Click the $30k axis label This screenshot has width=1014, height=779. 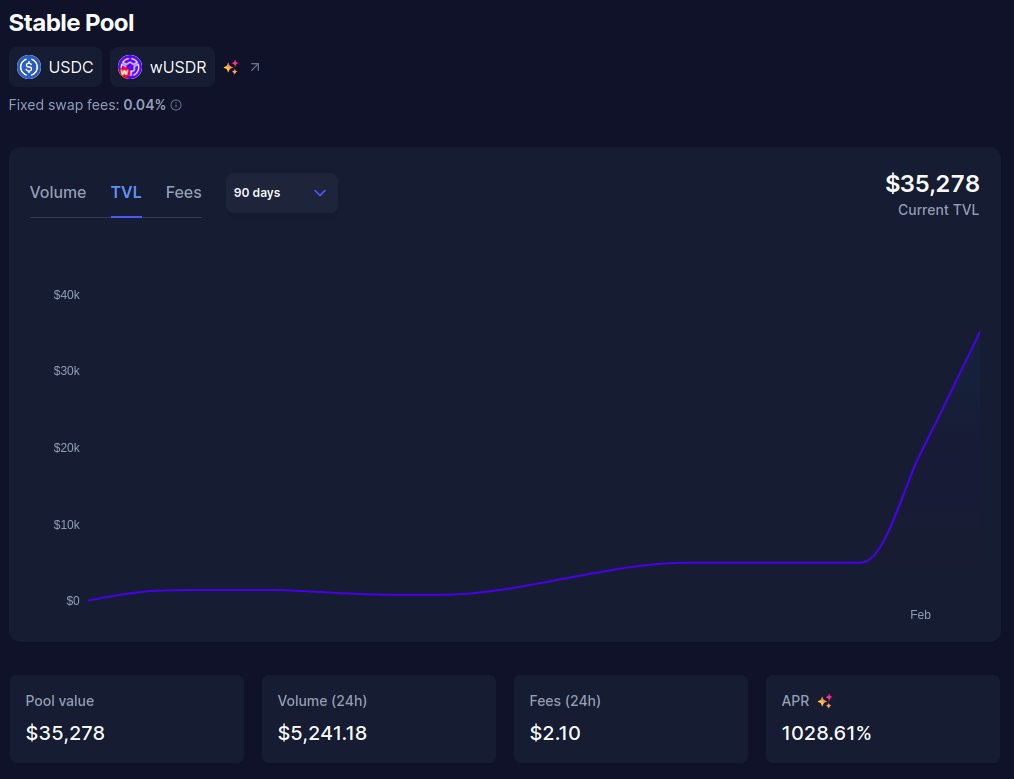[67, 370]
